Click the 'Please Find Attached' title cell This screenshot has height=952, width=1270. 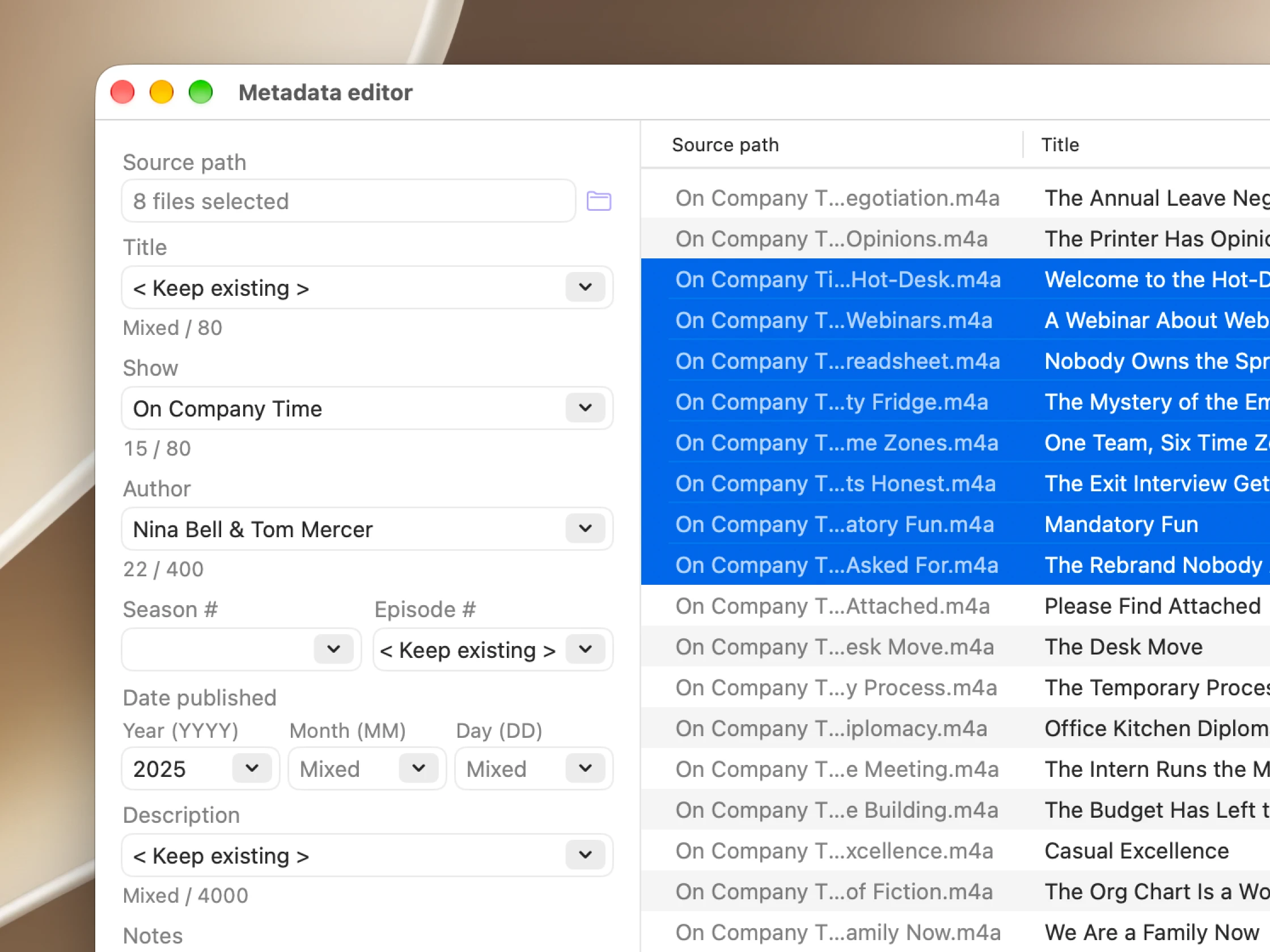pos(1152,606)
